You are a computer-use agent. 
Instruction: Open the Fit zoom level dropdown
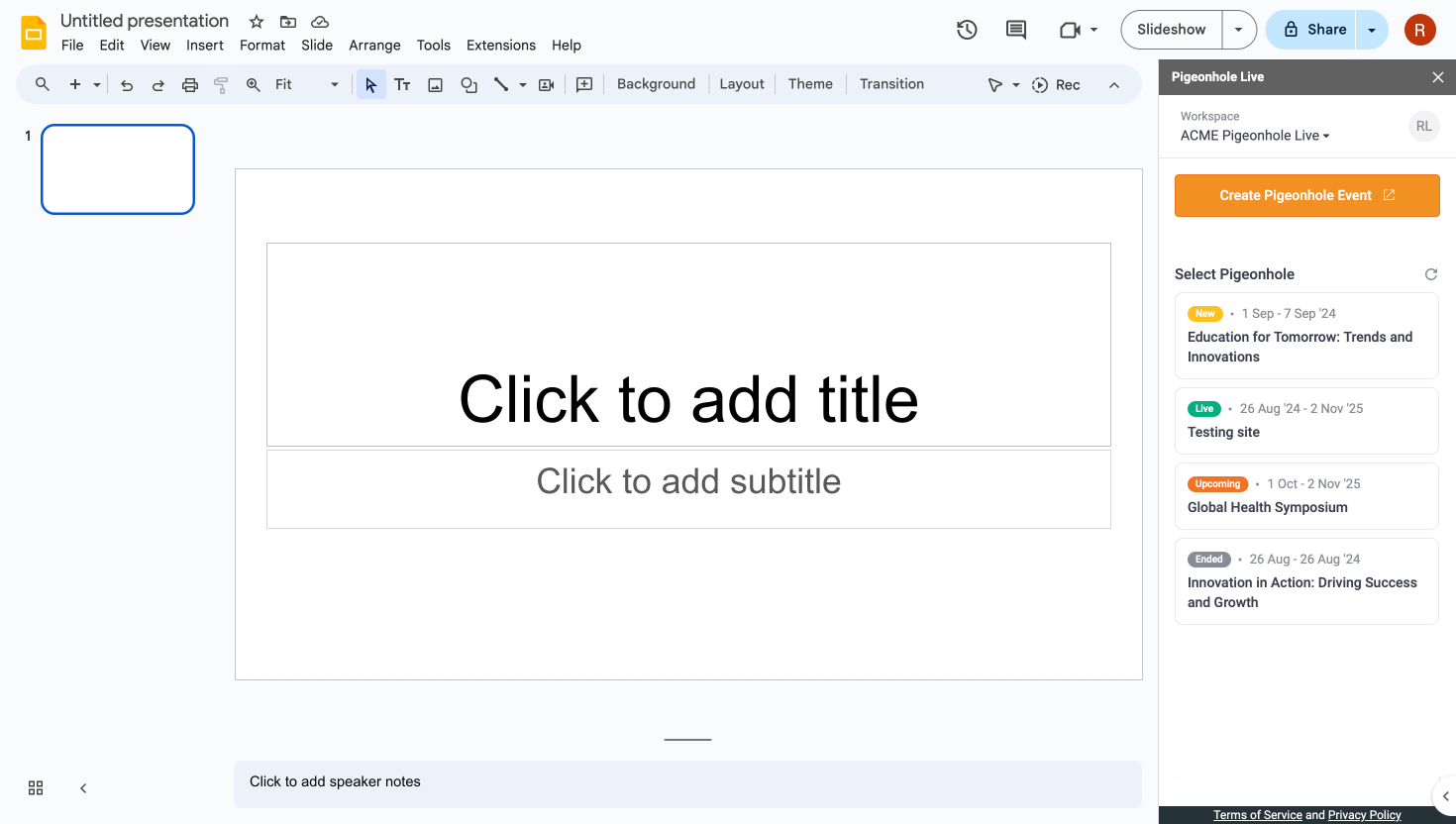[307, 85]
